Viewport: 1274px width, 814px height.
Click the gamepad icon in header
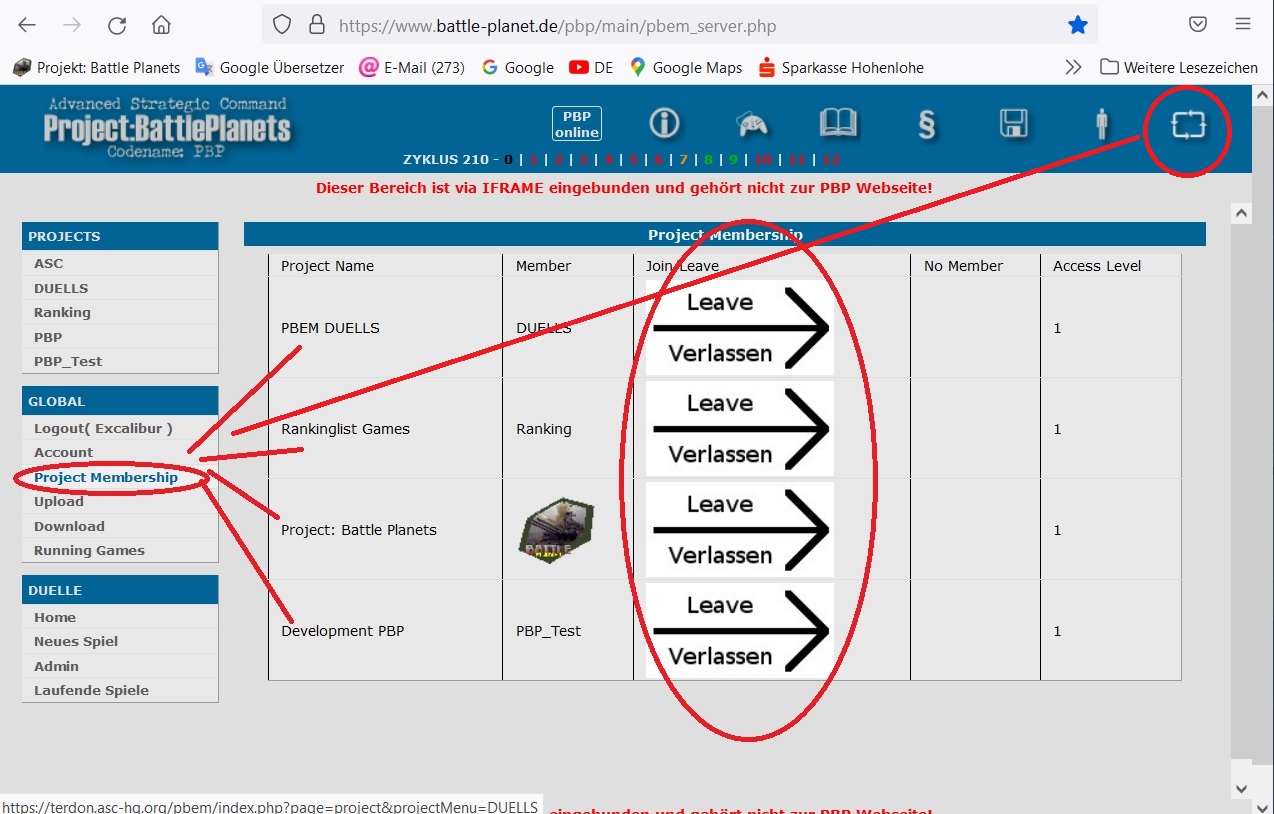pos(752,124)
